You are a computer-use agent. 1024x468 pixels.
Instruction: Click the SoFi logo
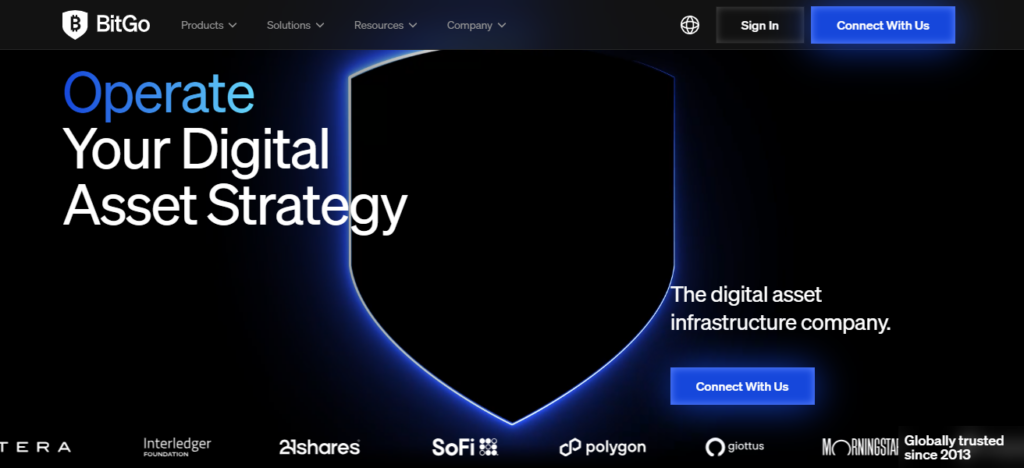[465, 447]
